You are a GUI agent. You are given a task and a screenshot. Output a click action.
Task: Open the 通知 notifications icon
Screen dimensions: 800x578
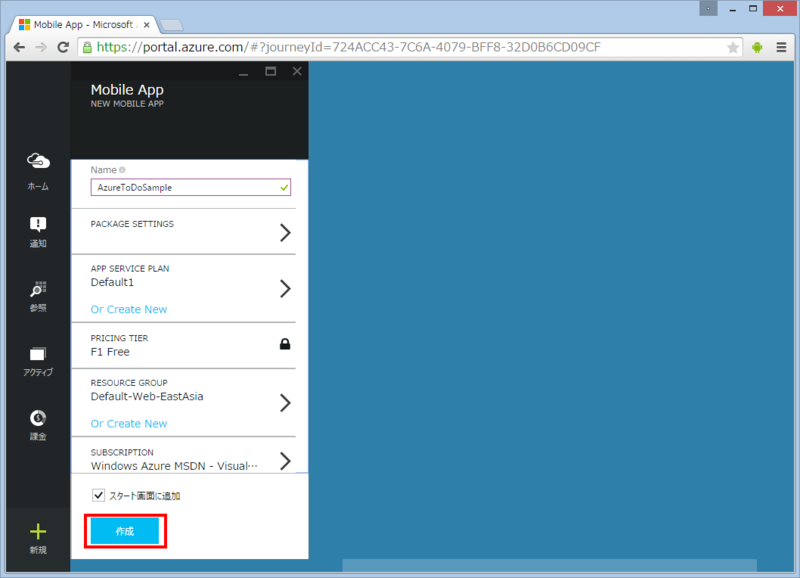coord(38,224)
